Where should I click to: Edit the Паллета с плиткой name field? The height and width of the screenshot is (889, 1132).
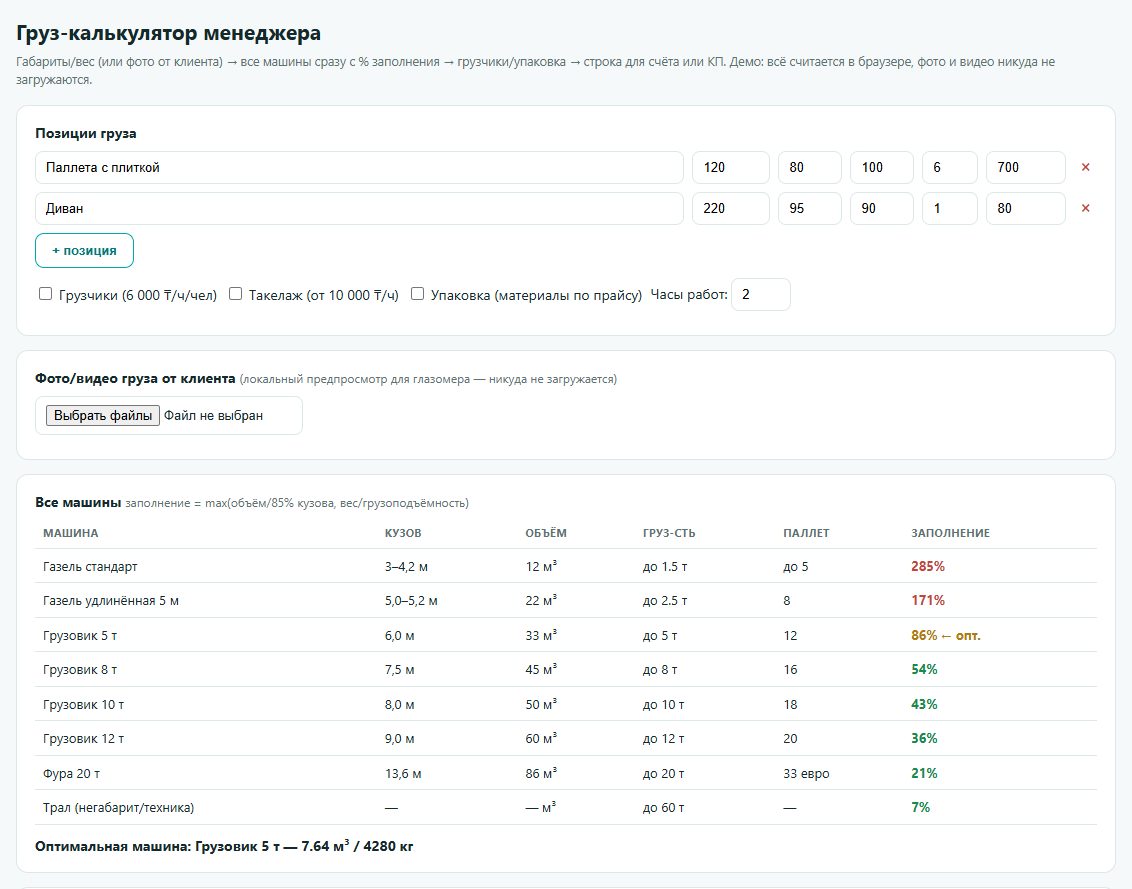[x=360, y=168]
